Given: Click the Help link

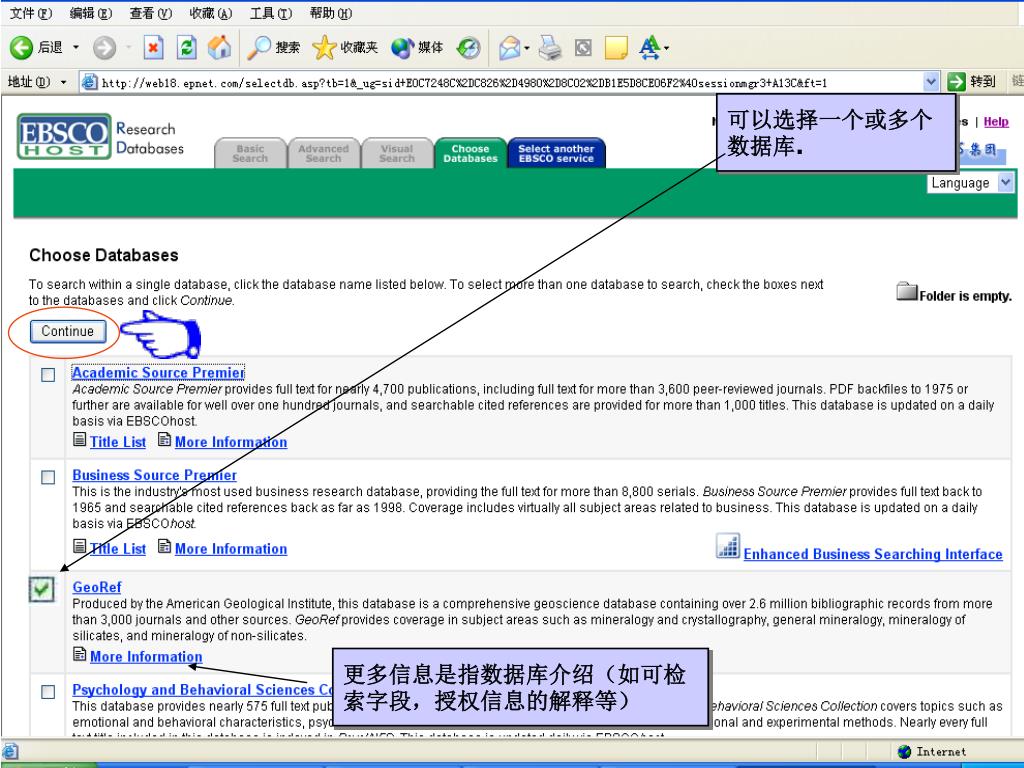Looking at the screenshot, I should coord(996,121).
